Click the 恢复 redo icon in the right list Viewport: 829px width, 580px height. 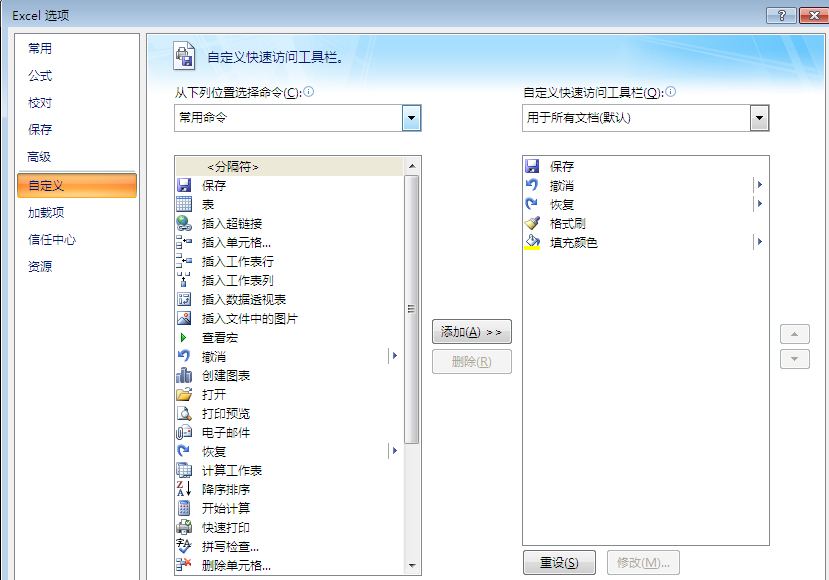click(x=532, y=204)
